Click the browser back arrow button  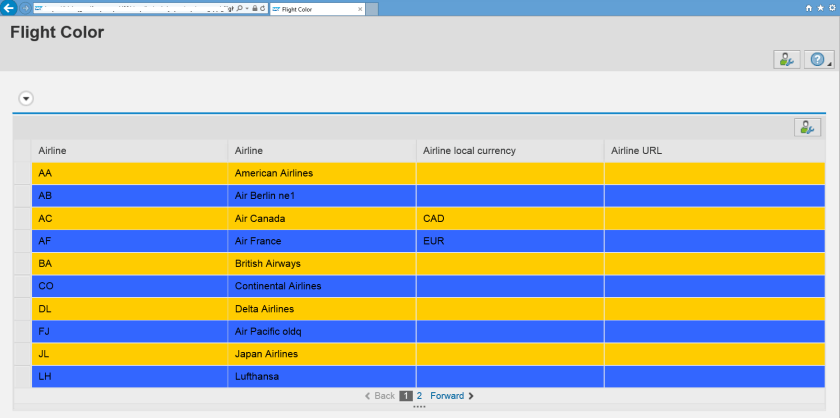[x=9, y=8]
